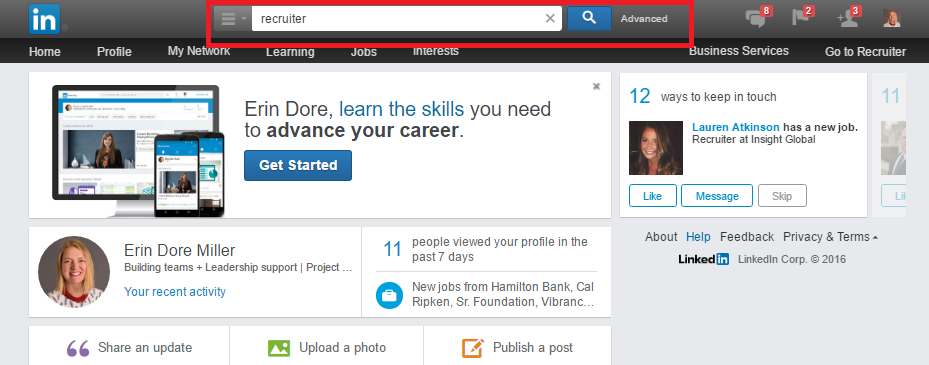
Task: Go to the Home menu item
Action: [x=44, y=52]
